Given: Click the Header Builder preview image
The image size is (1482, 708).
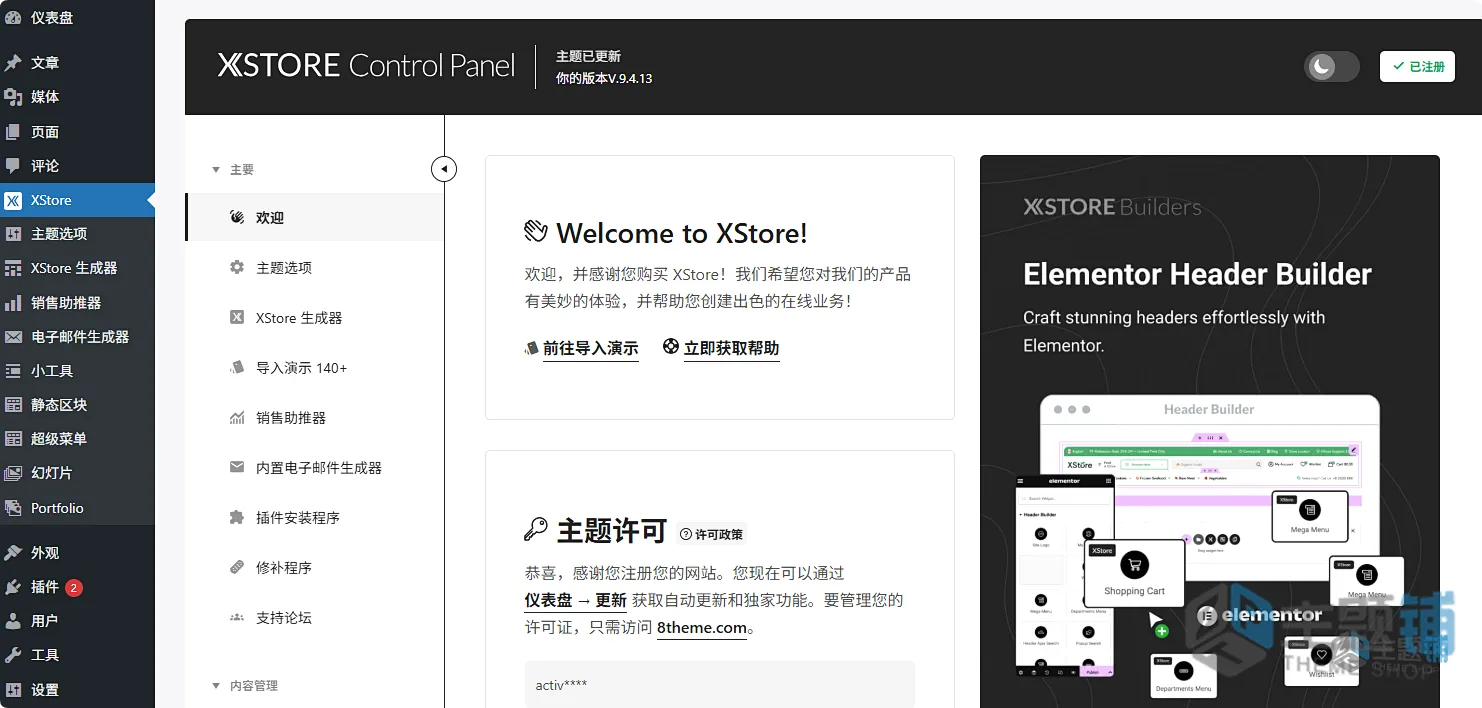Looking at the screenshot, I should tap(1210, 545).
